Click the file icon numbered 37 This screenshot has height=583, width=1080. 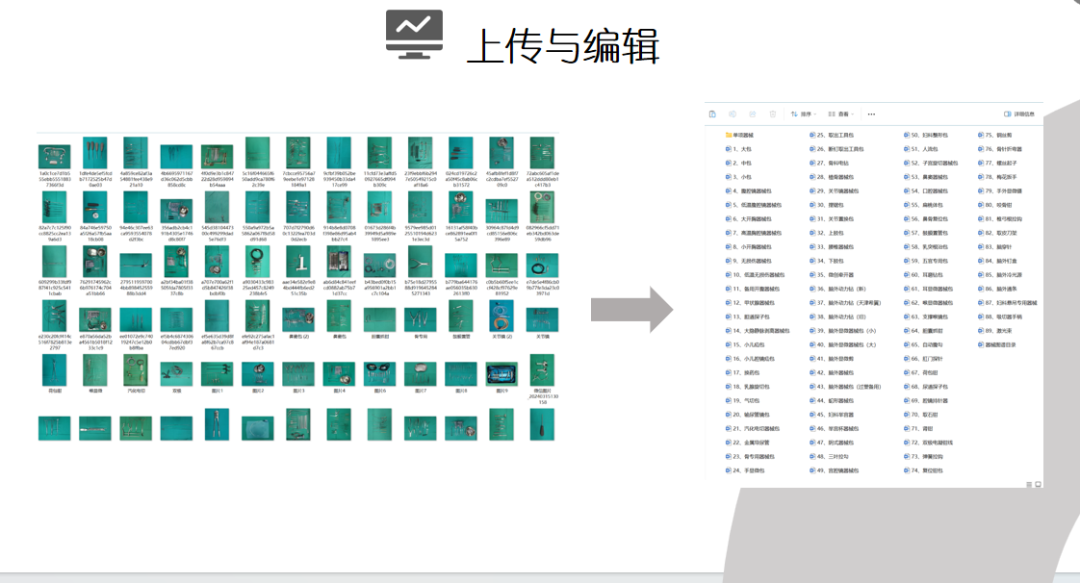pos(812,303)
